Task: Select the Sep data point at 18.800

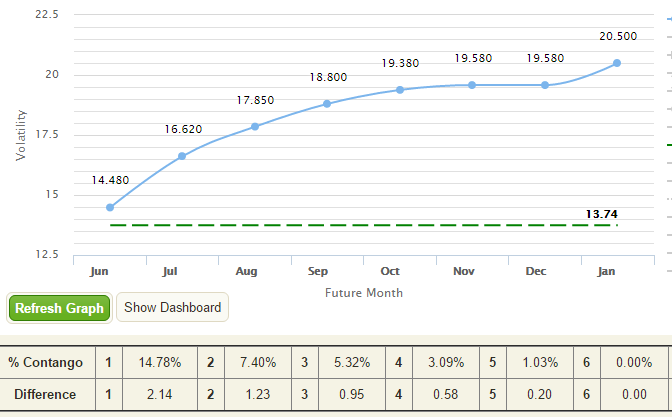Action: coord(327,104)
